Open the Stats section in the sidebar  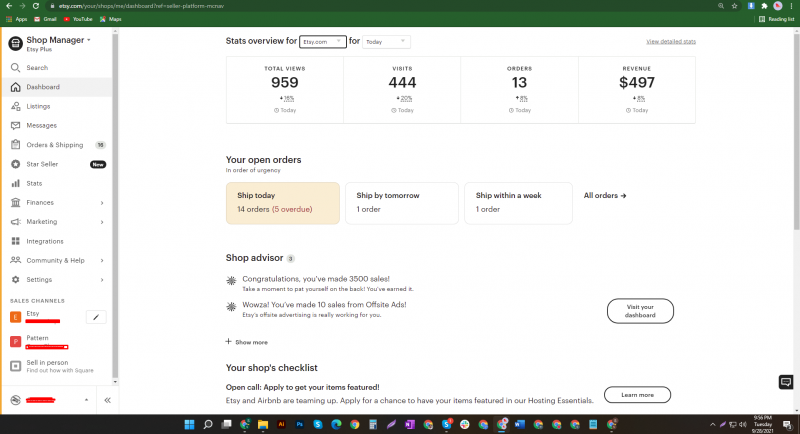click(x=34, y=183)
